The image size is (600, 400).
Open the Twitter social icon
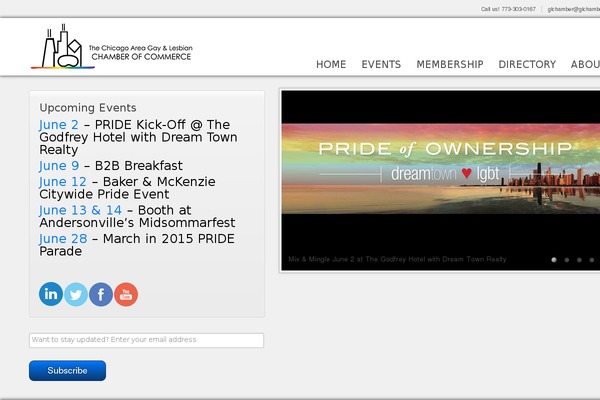tap(76, 294)
